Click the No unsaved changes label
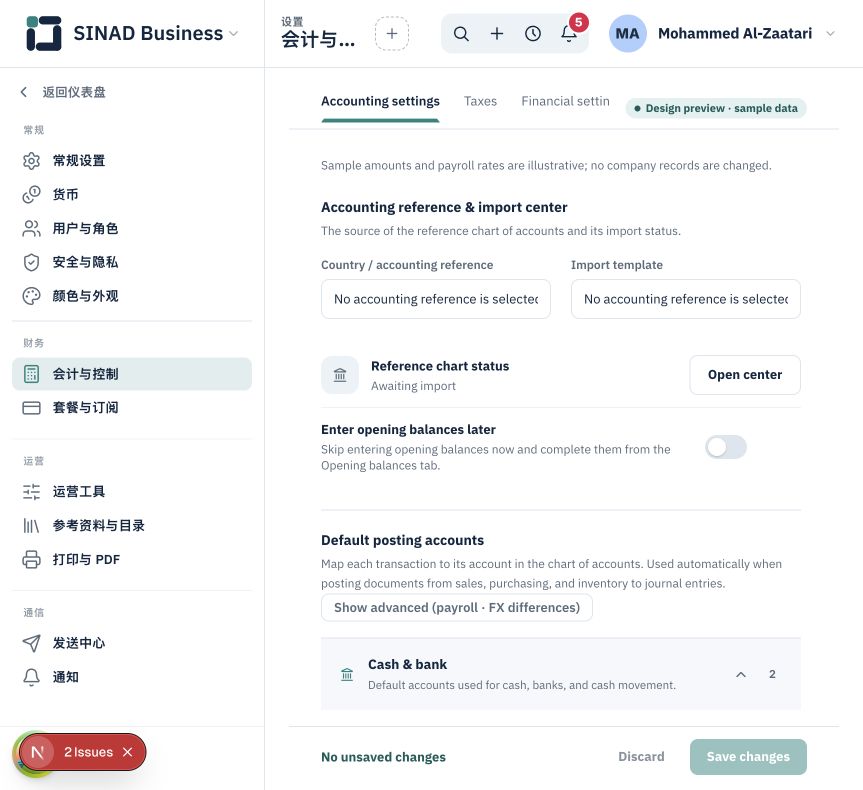863x790 pixels. (x=384, y=757)
